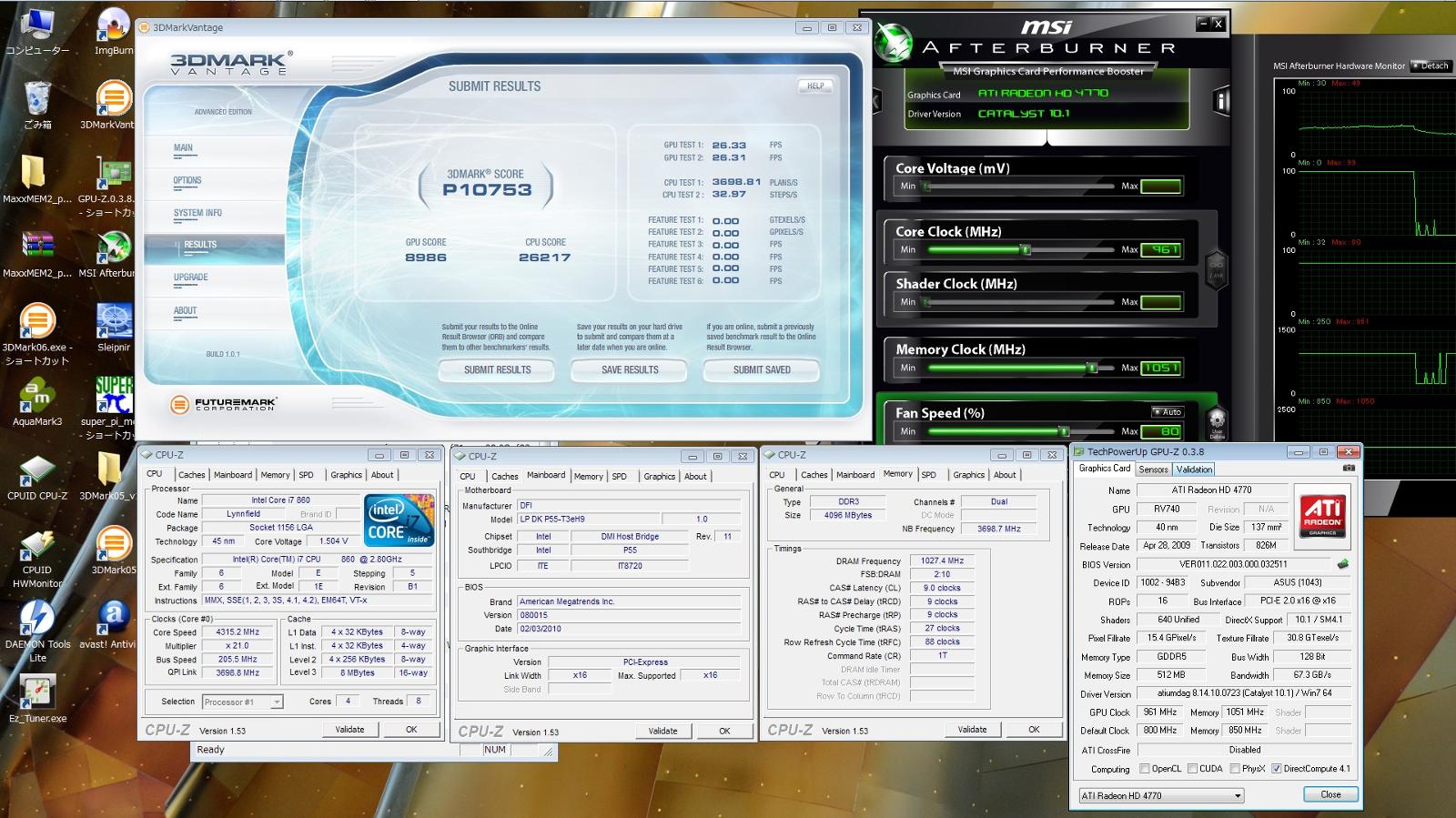This screenshot has width=1456, height=818.
Task: Select the CPUID HWMonitor desktop icon
Action: 37,558
